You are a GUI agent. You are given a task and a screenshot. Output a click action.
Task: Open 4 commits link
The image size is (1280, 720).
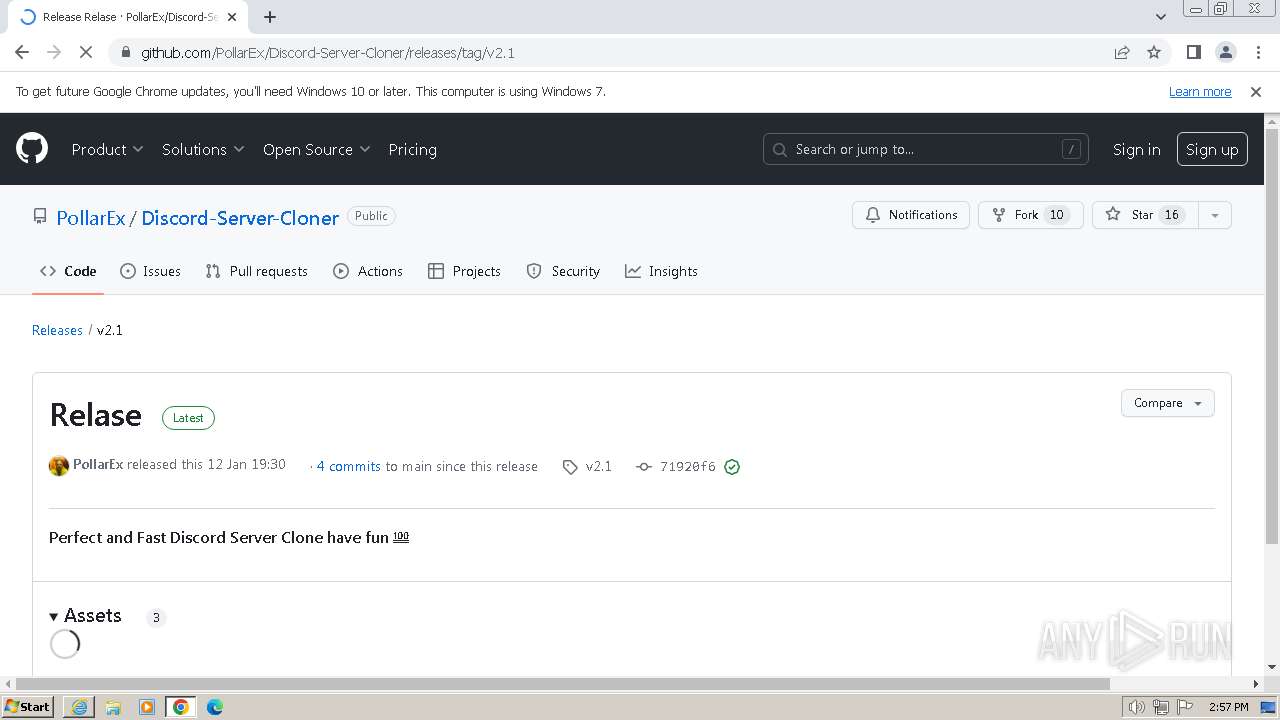point(349,466)
